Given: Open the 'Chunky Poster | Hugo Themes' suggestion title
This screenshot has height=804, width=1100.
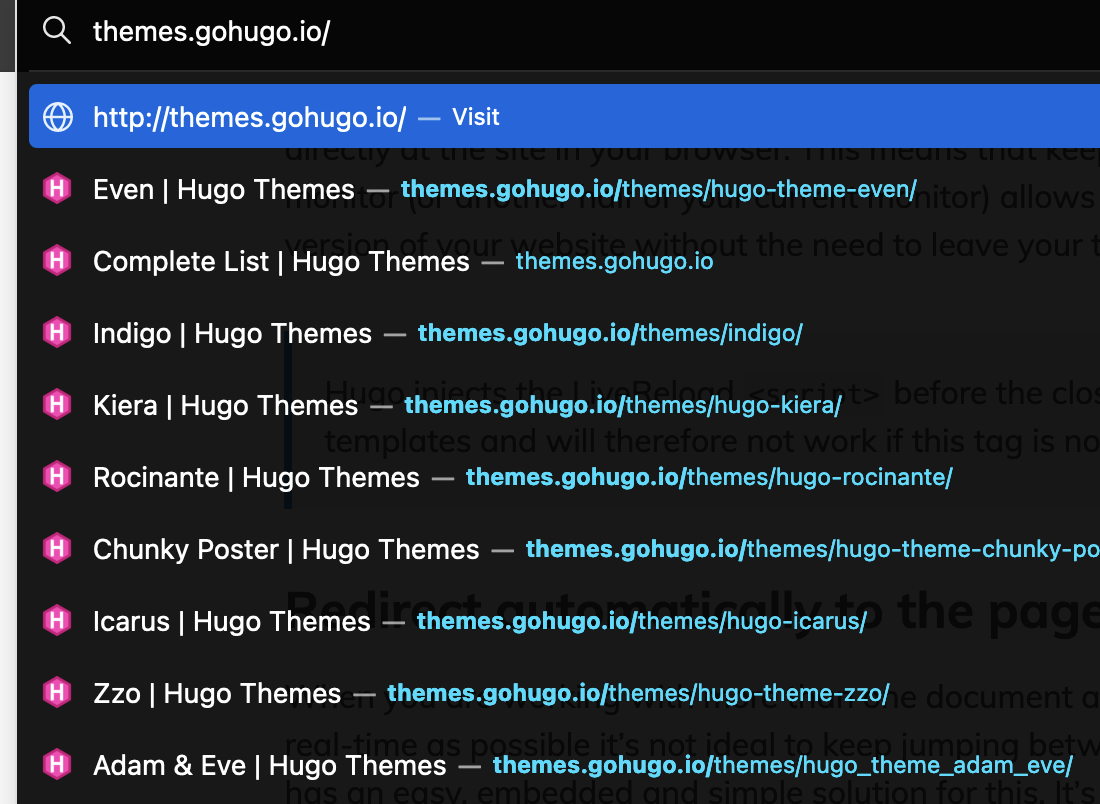Looking at the screenshot, I should pos(286,549).
